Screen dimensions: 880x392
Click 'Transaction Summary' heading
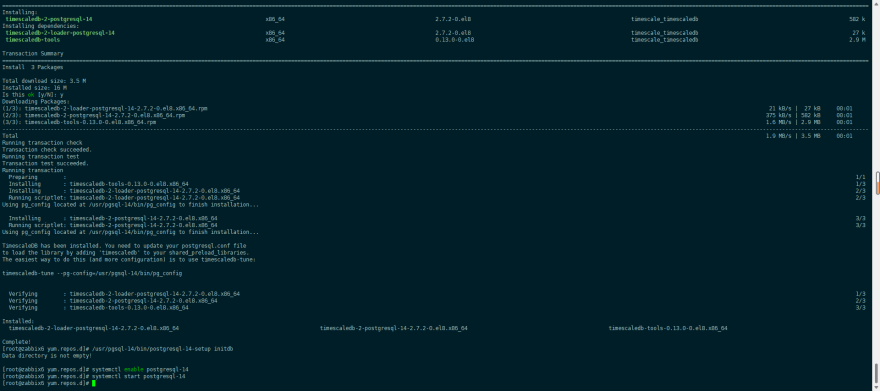pos(33,54)
